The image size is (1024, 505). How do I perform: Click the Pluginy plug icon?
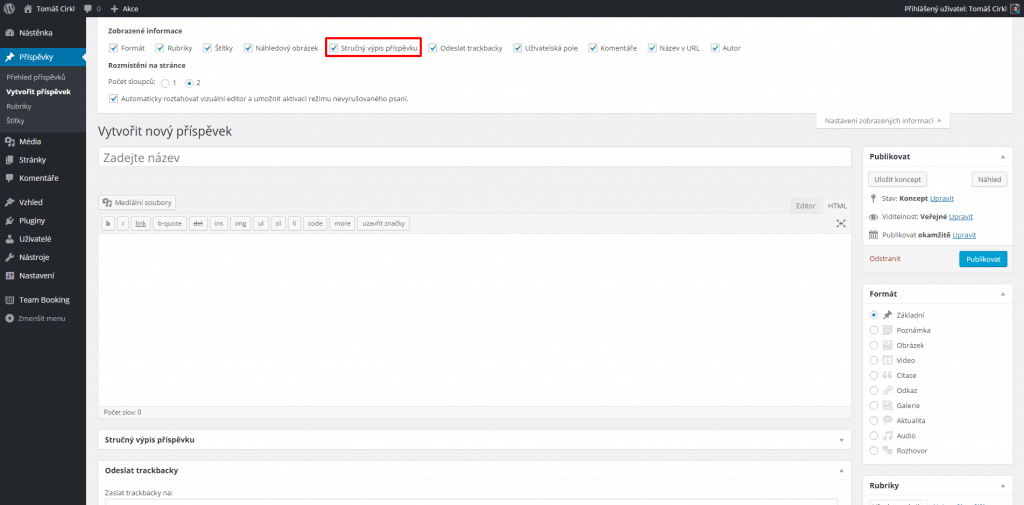10,220
